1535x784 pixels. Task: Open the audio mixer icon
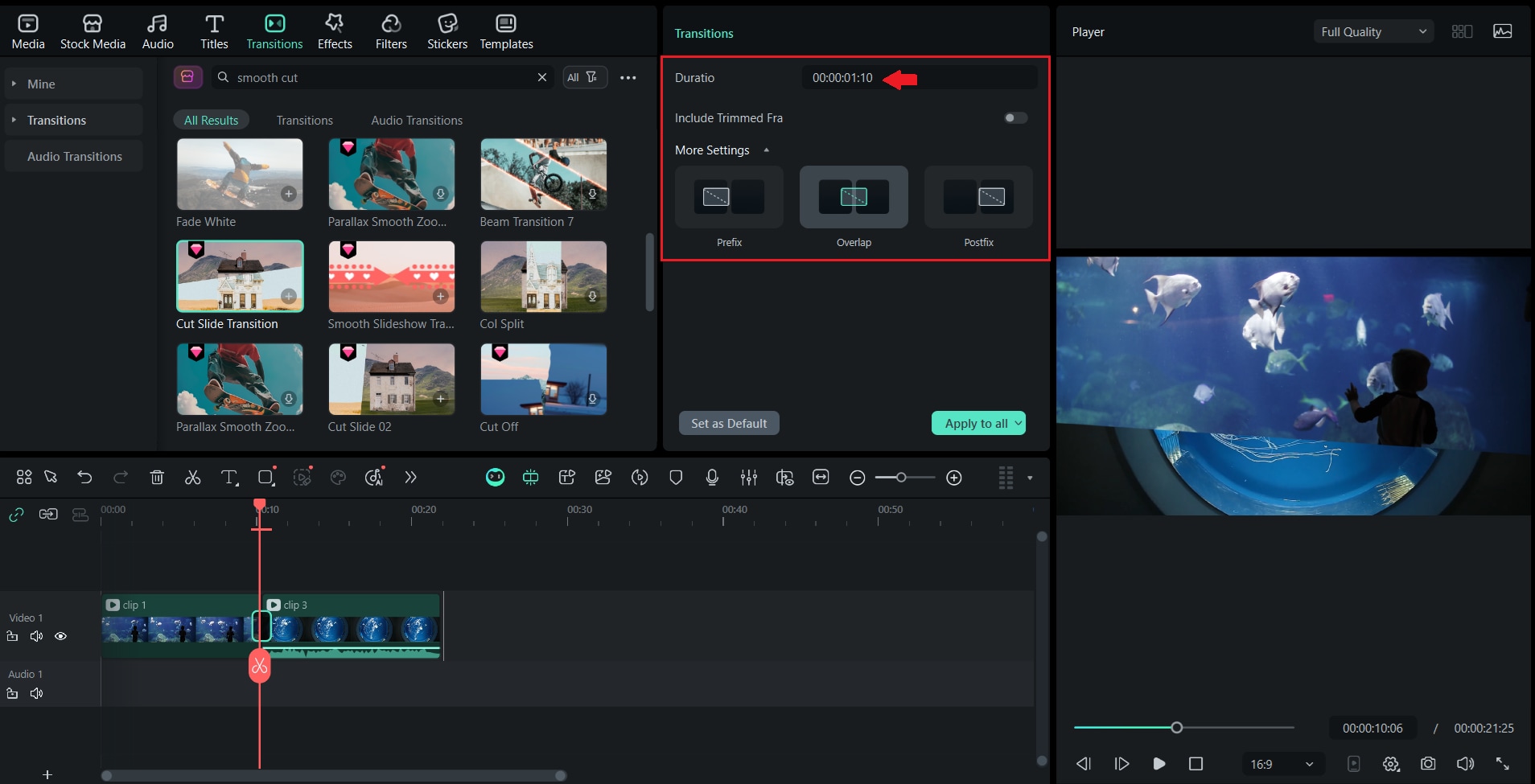point(748,478)
